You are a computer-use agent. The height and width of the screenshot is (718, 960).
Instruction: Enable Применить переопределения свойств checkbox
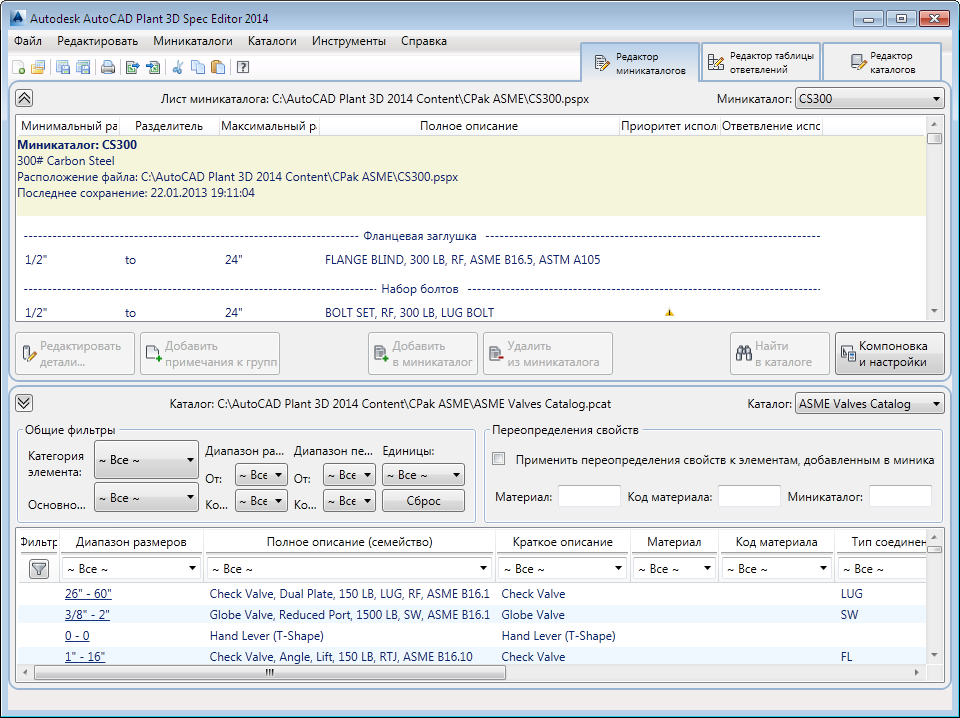click(x=499, y=459)
